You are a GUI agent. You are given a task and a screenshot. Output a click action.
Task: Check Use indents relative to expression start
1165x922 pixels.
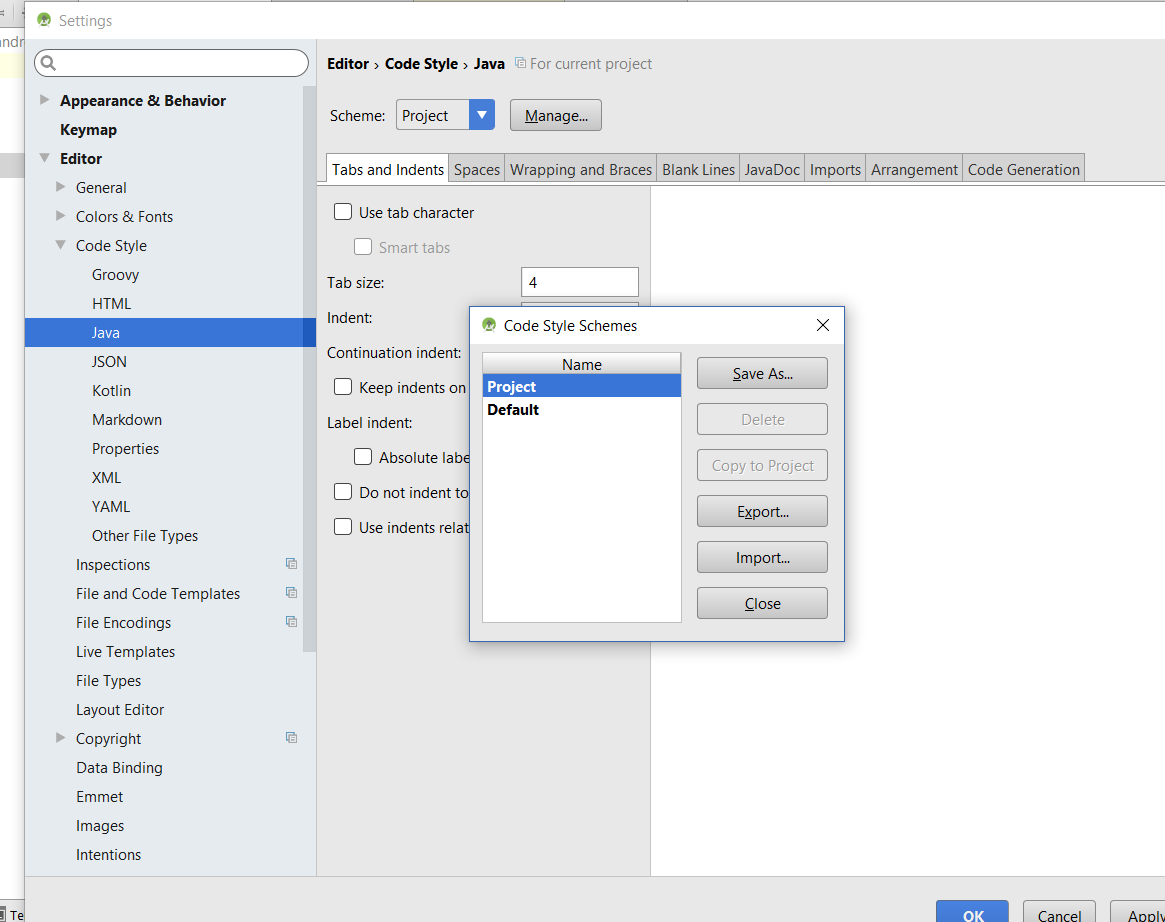[x=343, y=527]
